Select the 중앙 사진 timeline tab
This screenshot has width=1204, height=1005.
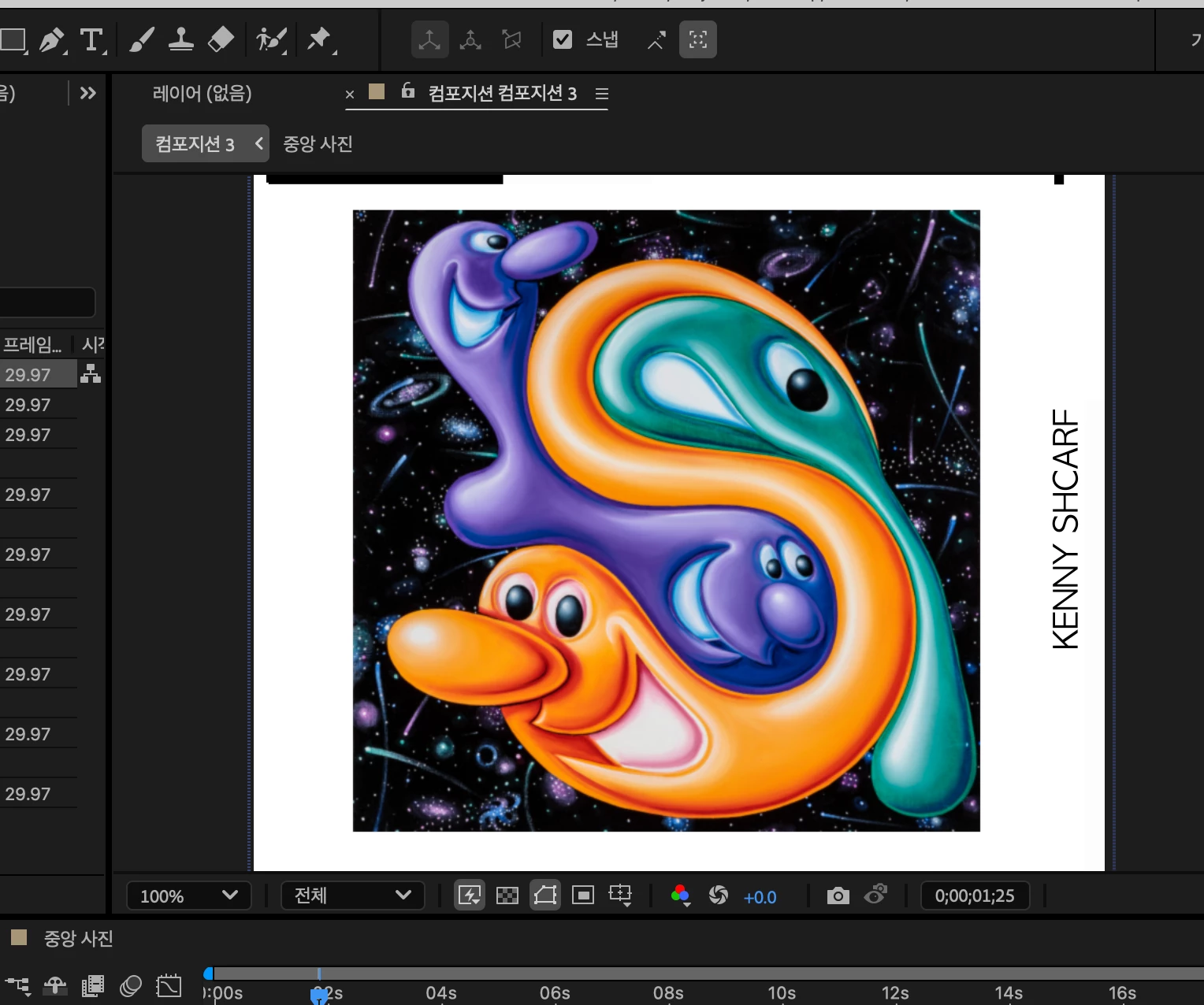tap(78, 939)
